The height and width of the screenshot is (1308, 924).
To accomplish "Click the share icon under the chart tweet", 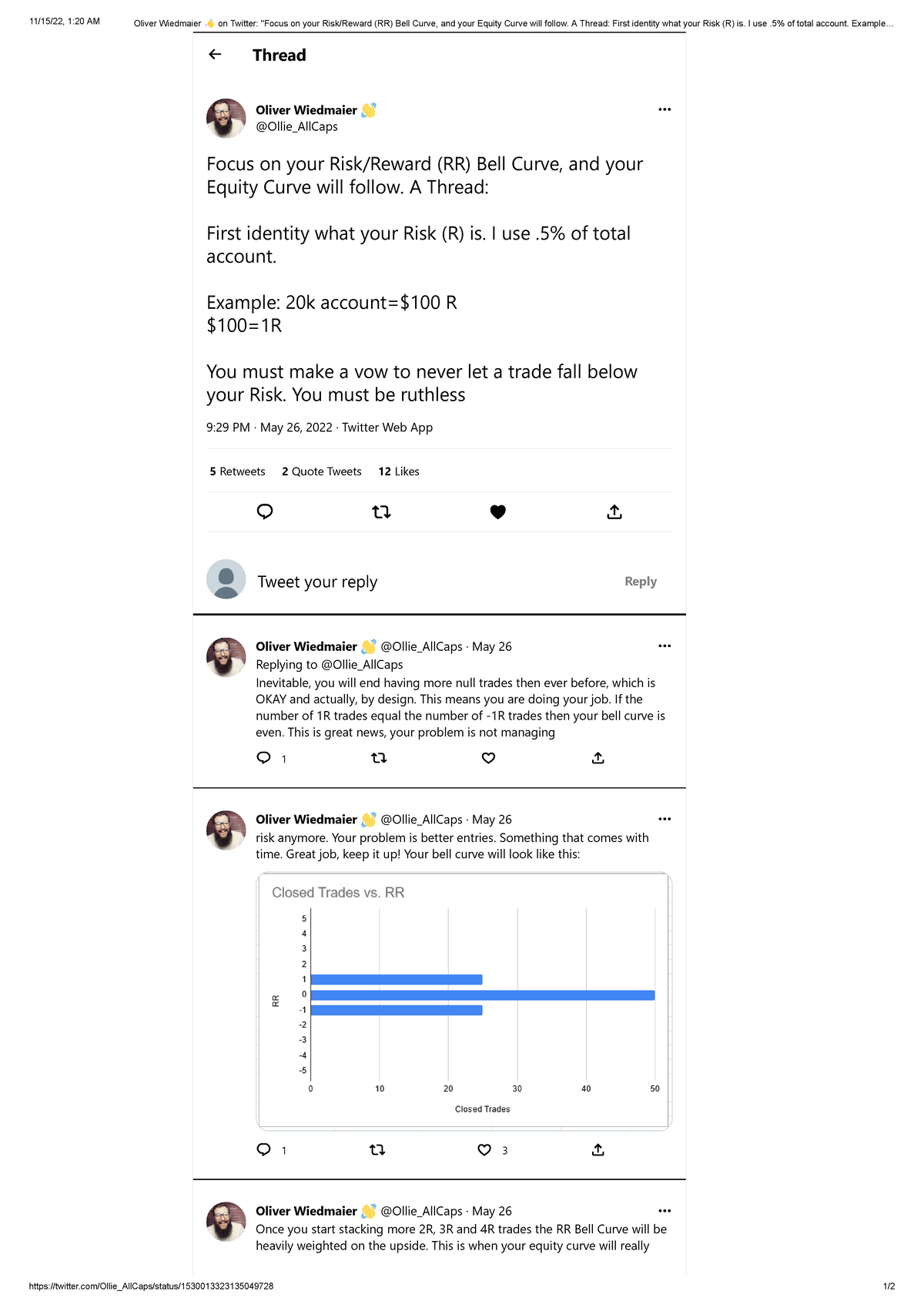I will pyautogui.click(x=598, y=1149).
